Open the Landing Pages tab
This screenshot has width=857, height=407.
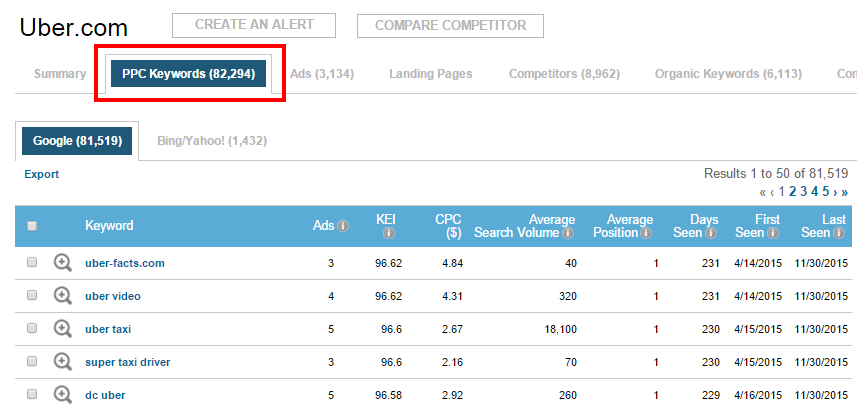coord(431,74)
